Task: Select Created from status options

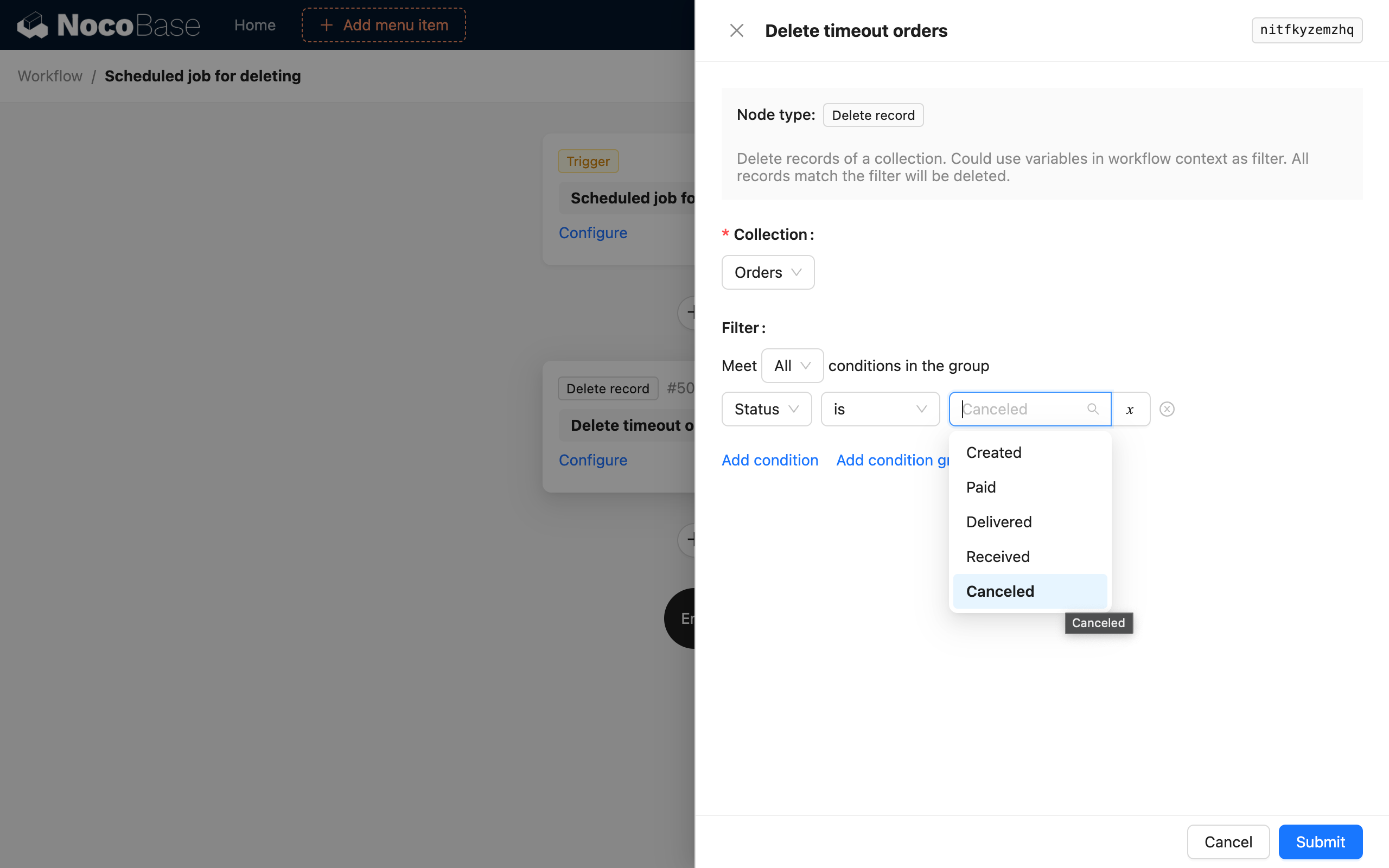Action: pos(993,452)
